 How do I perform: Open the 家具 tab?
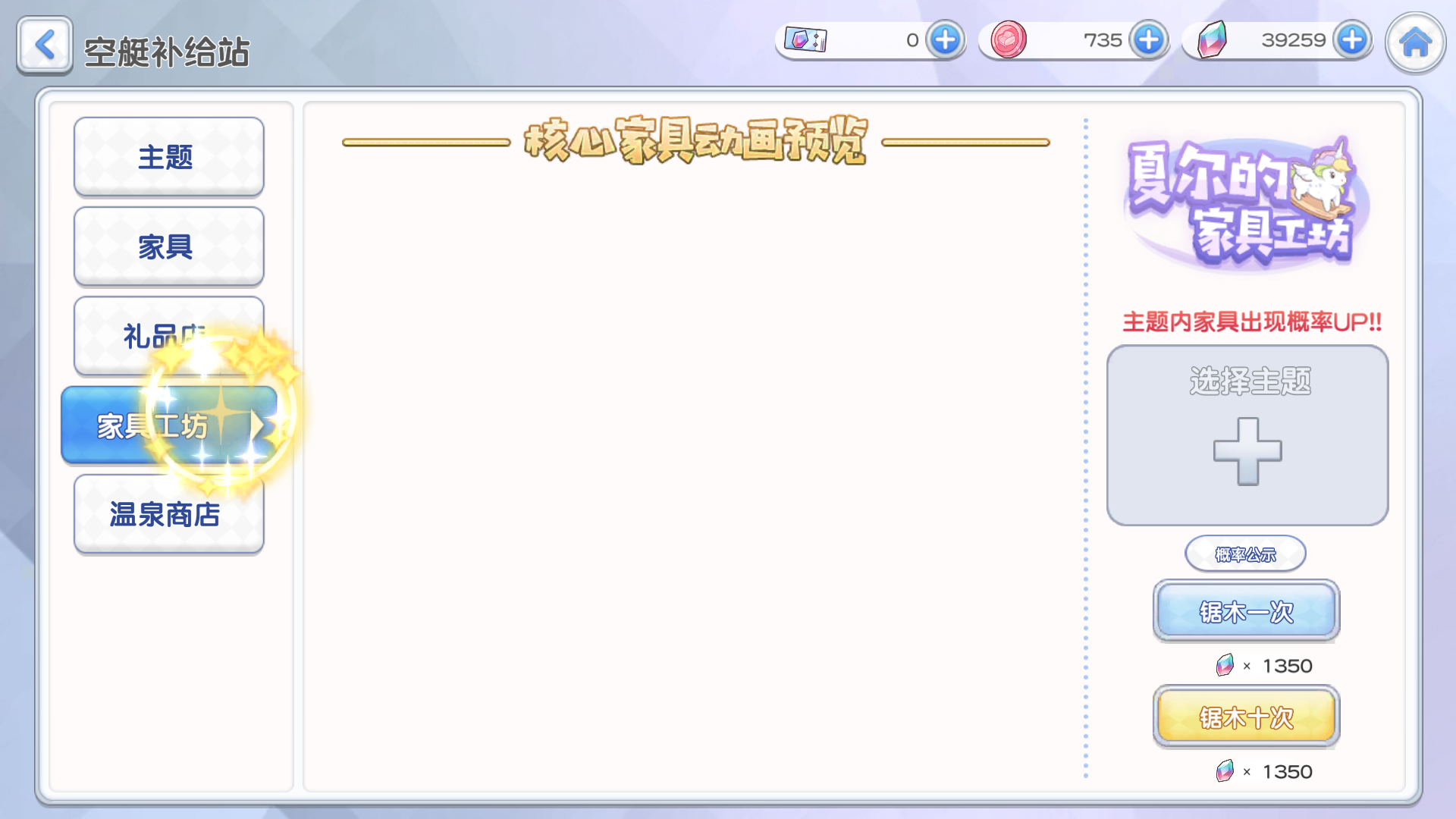point(169,246)
